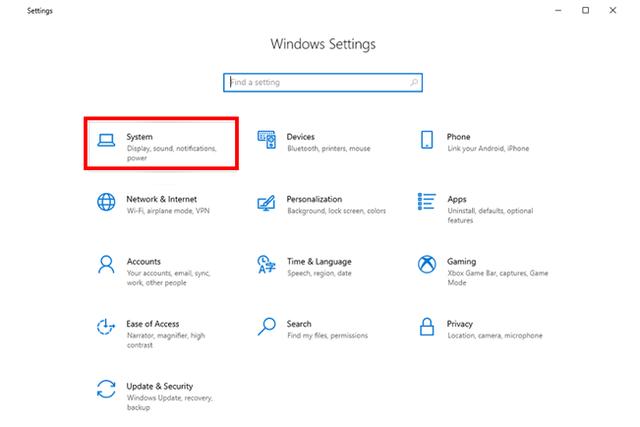The height and width of the screenshot is (427, 640).
Task: Open the System settings label
Action: click(139, 136)
